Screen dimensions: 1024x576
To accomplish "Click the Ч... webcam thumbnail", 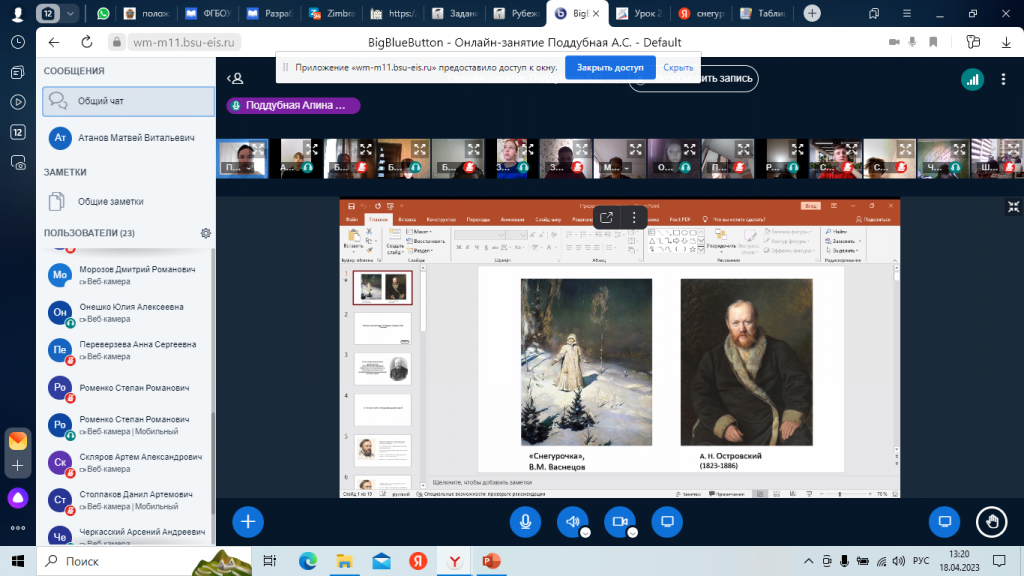I will 943,159.
